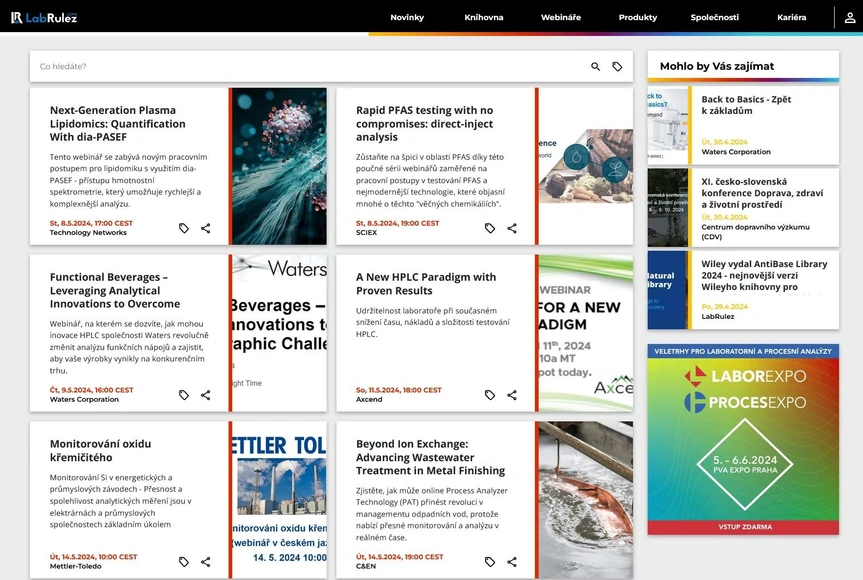863x580 pixels.
Task: Click 'C&EN' organizer text
Action: click(x=366, y=566)
